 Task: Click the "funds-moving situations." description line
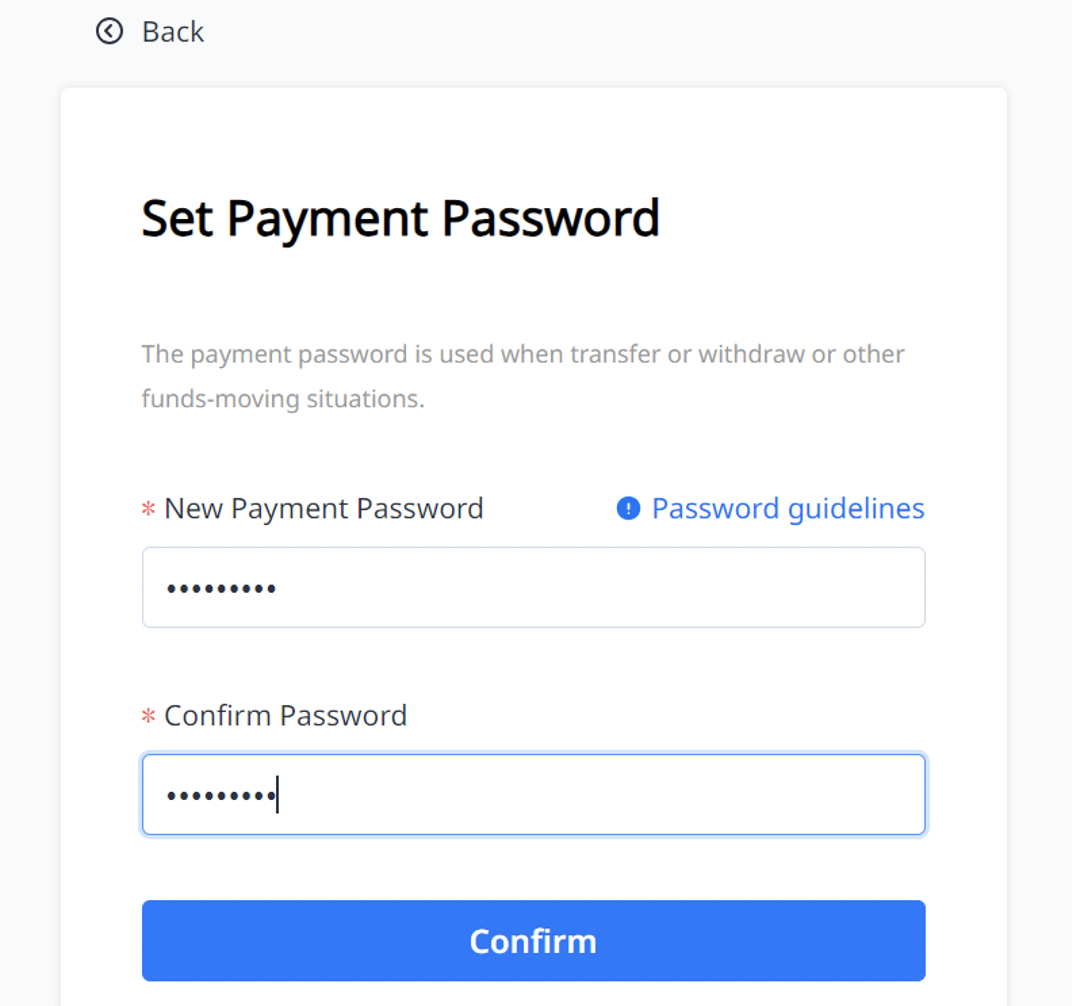[283, 399]
